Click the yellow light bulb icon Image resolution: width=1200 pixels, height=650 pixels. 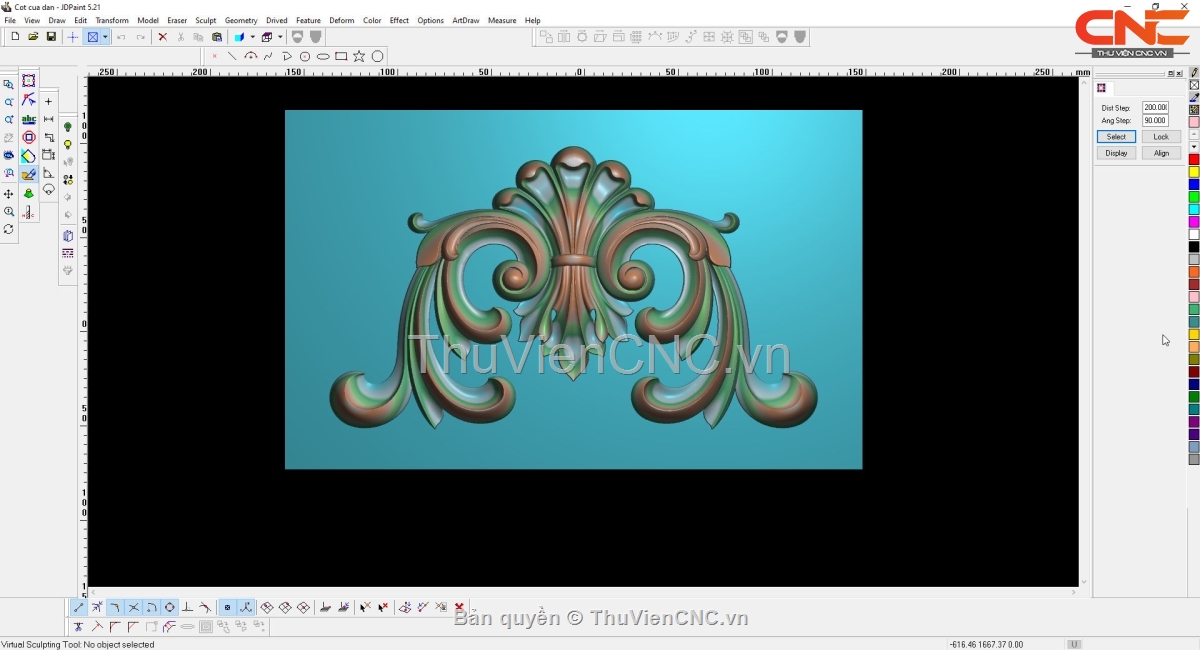pyautogui.click(x=68, y=144)
